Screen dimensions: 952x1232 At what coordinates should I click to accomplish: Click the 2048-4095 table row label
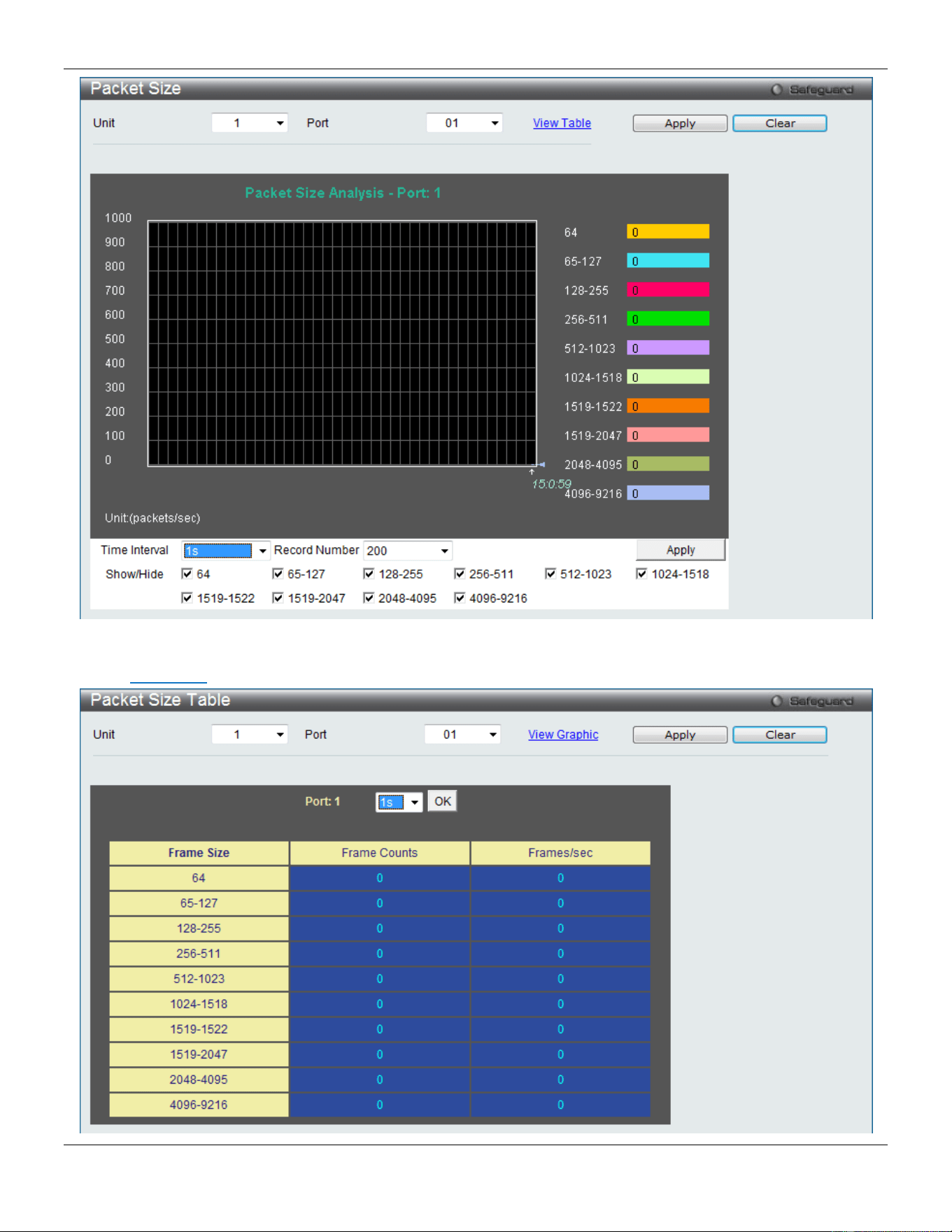point(199,1079)
